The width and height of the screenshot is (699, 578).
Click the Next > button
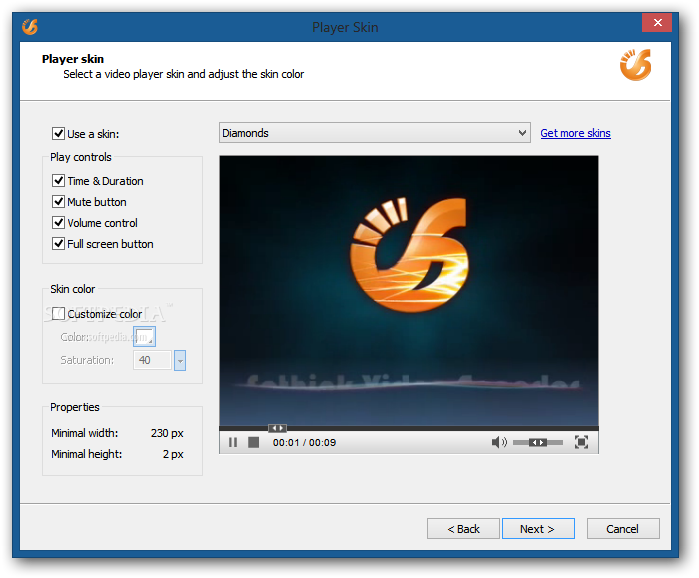[x=538, y=529]
